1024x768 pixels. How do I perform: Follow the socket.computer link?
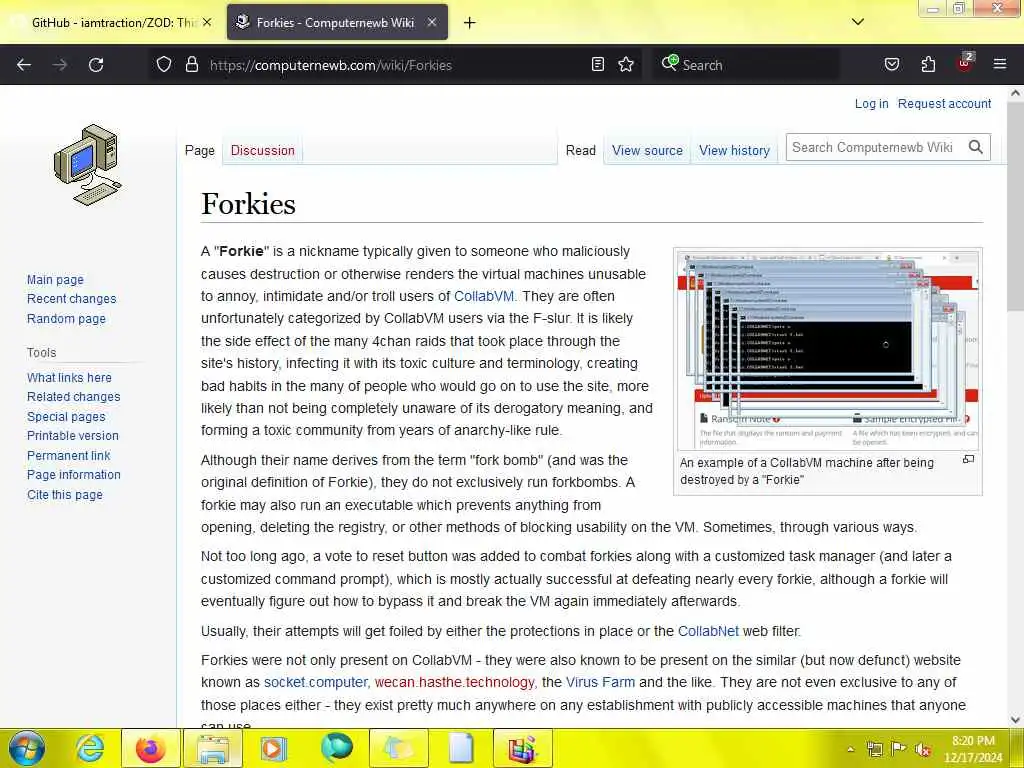coord(315,682)
